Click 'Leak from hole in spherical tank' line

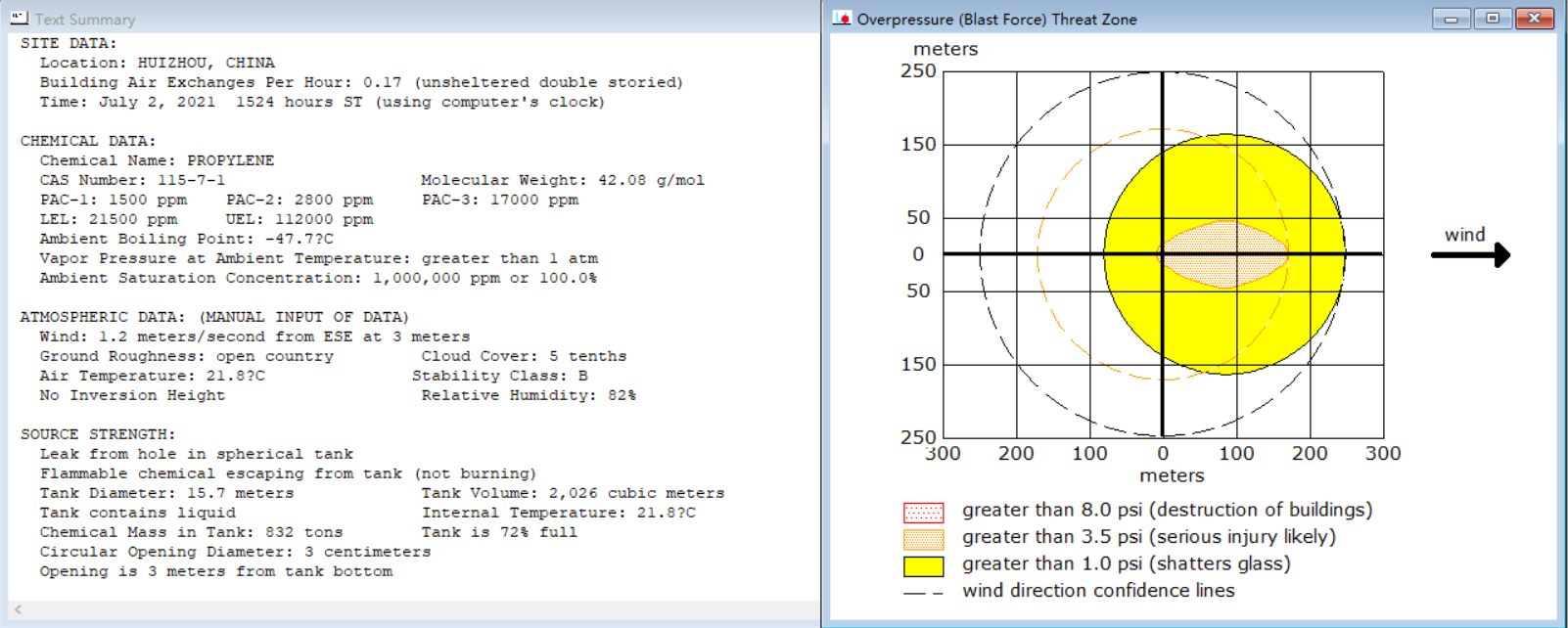(197, 454)
